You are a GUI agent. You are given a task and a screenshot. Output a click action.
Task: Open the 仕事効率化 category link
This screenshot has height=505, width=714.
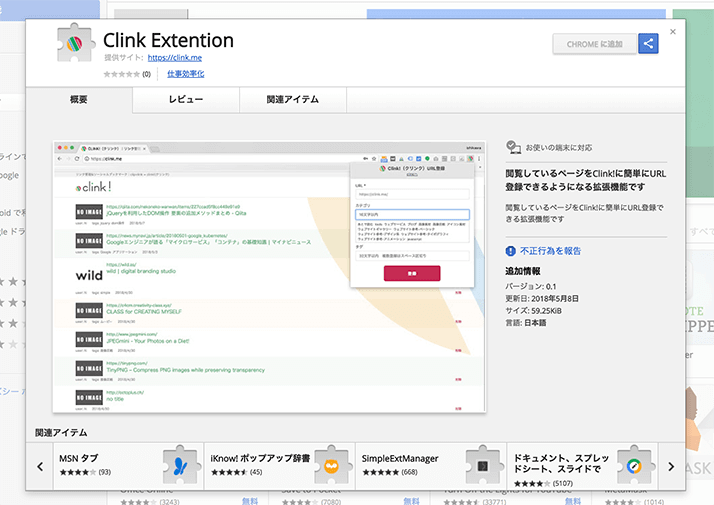coord(185,74)
